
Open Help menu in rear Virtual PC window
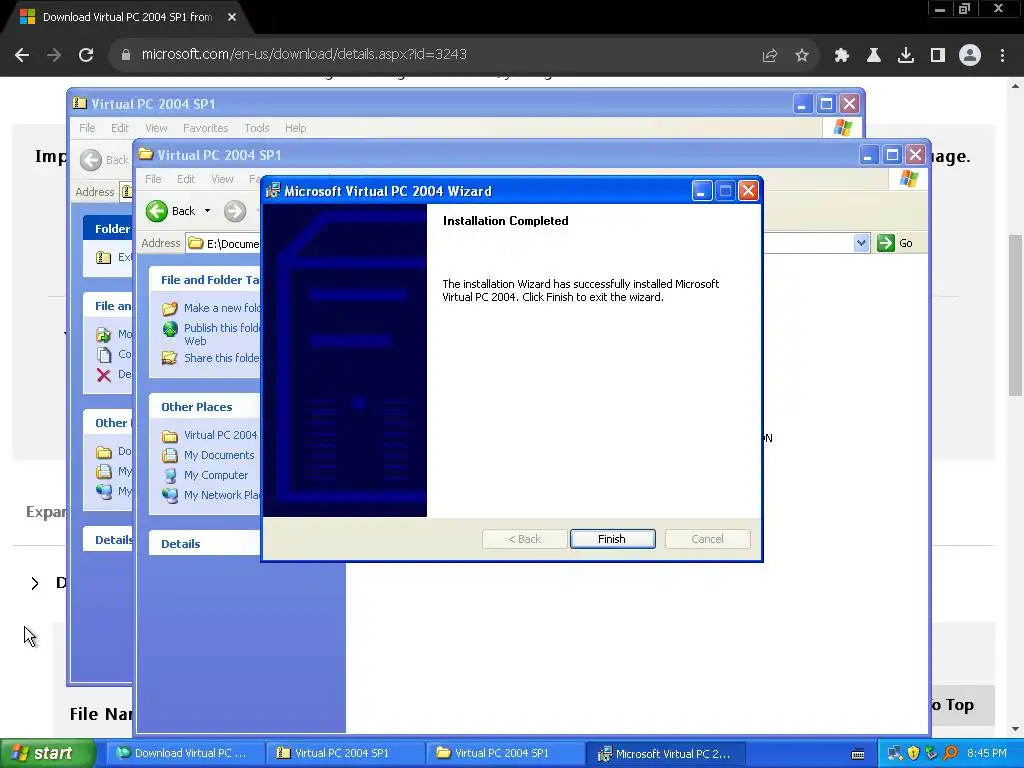pyautogui.click(x=295, y=128)
